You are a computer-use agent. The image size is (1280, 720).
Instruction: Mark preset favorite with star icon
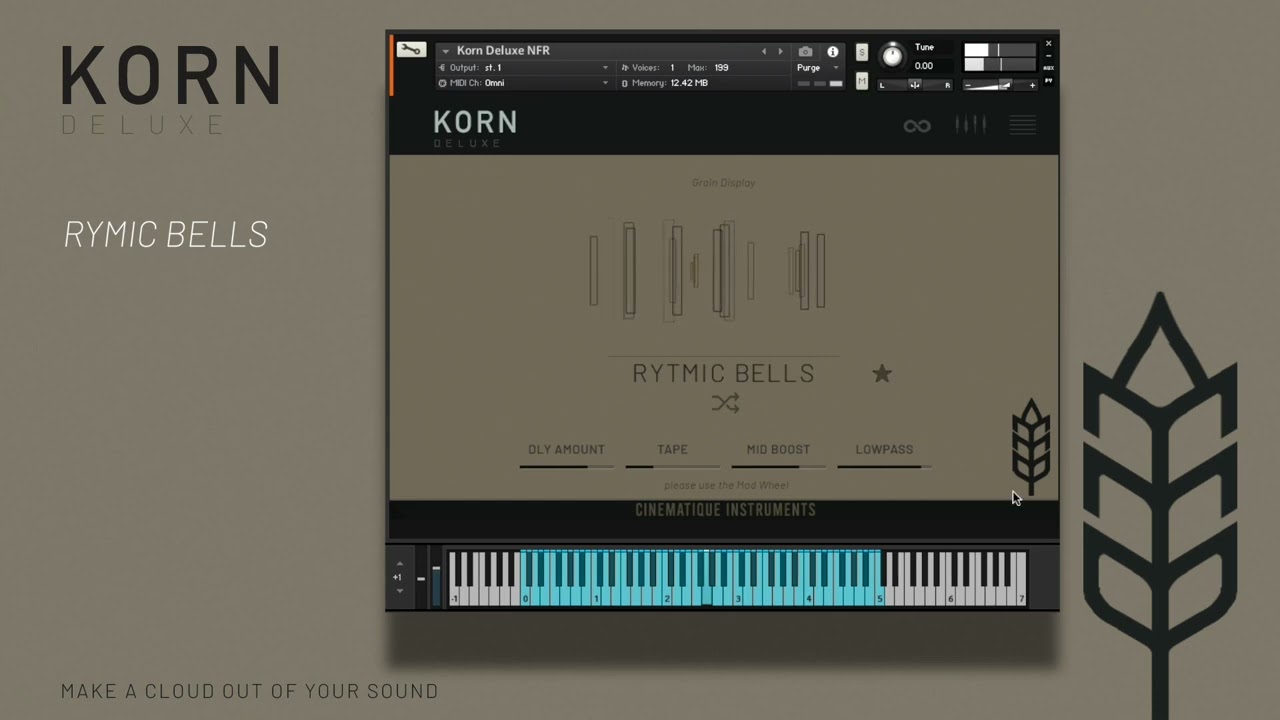point(881,374)
